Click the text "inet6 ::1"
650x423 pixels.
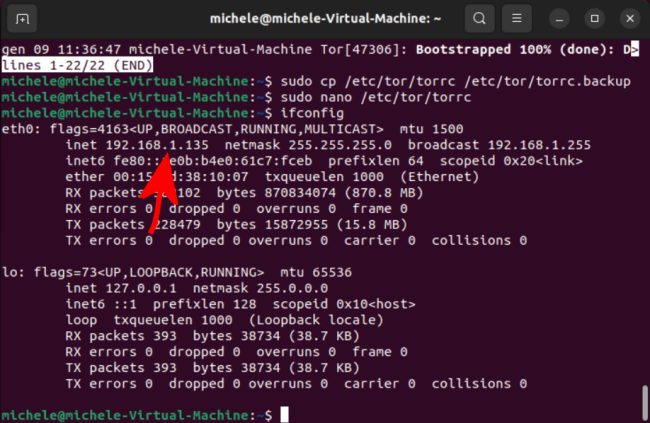coord(101,304)
